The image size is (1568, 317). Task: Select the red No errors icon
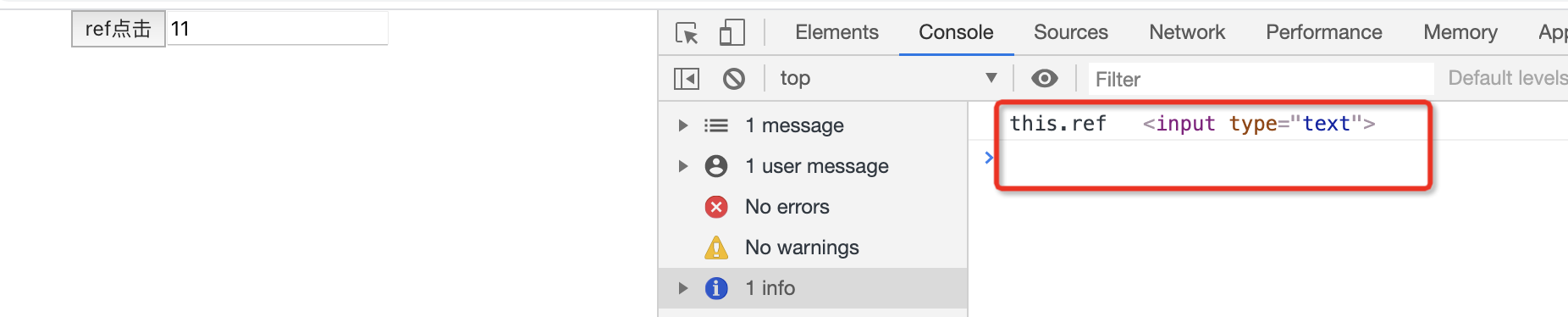716,207
